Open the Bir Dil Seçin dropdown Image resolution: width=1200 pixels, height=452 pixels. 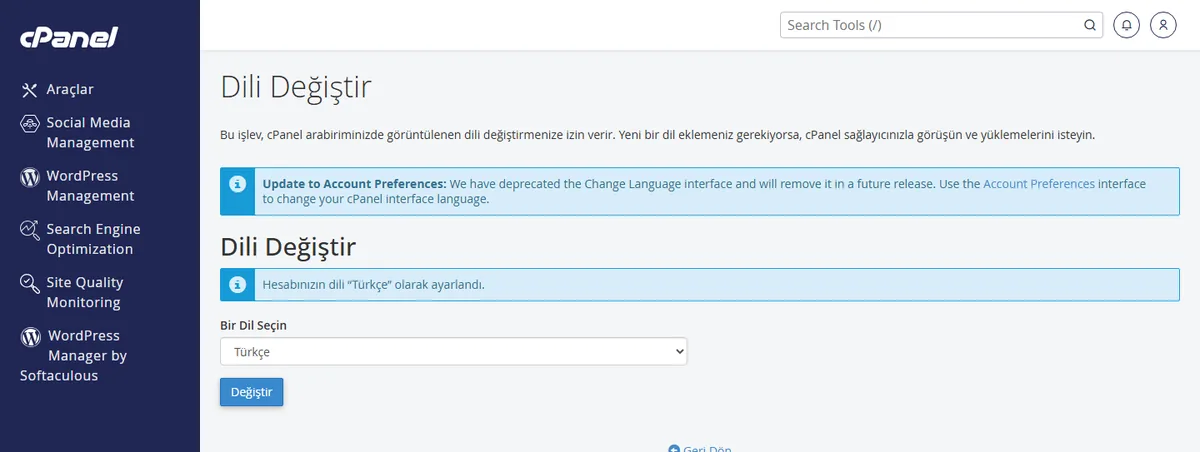454,352
